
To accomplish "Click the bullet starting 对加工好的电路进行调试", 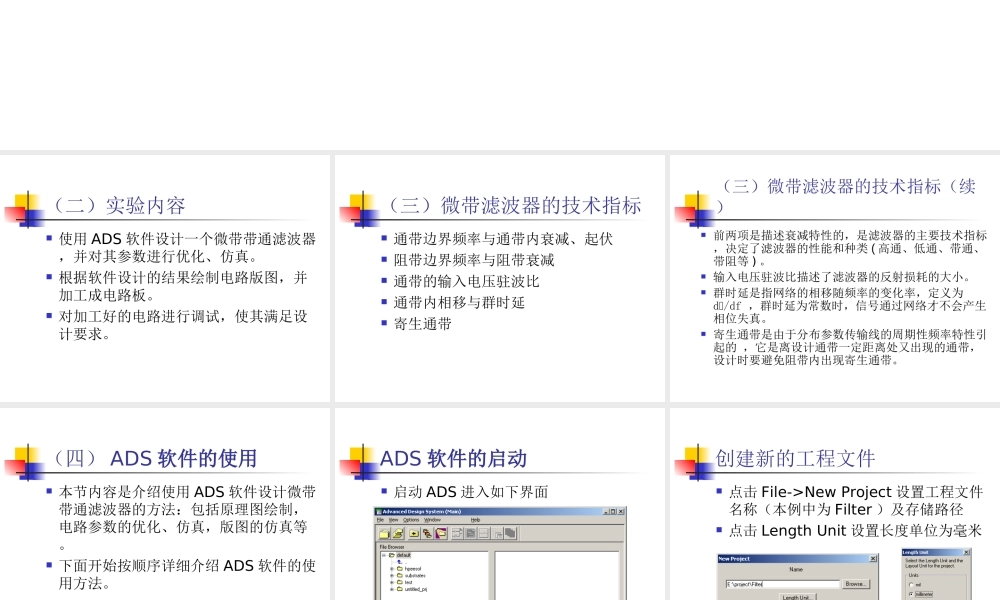I will (184, 325).
